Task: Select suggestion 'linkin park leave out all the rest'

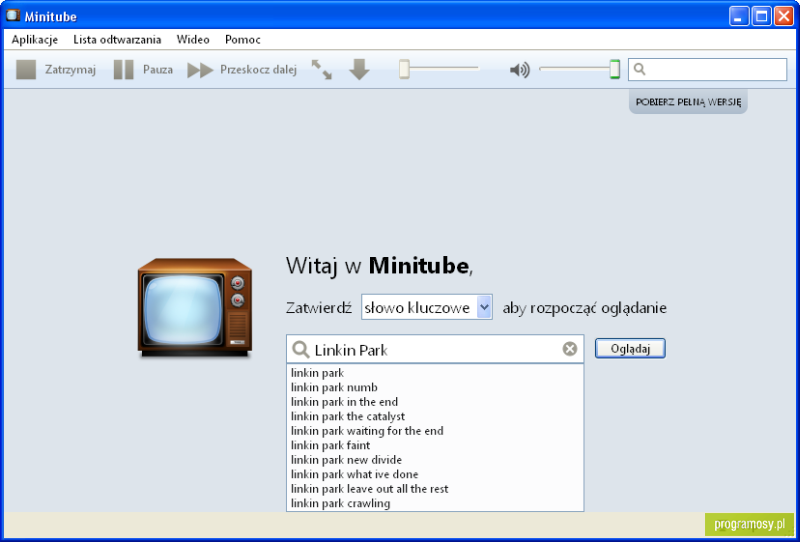Action: pyautogui.click(x=435, y=489)
